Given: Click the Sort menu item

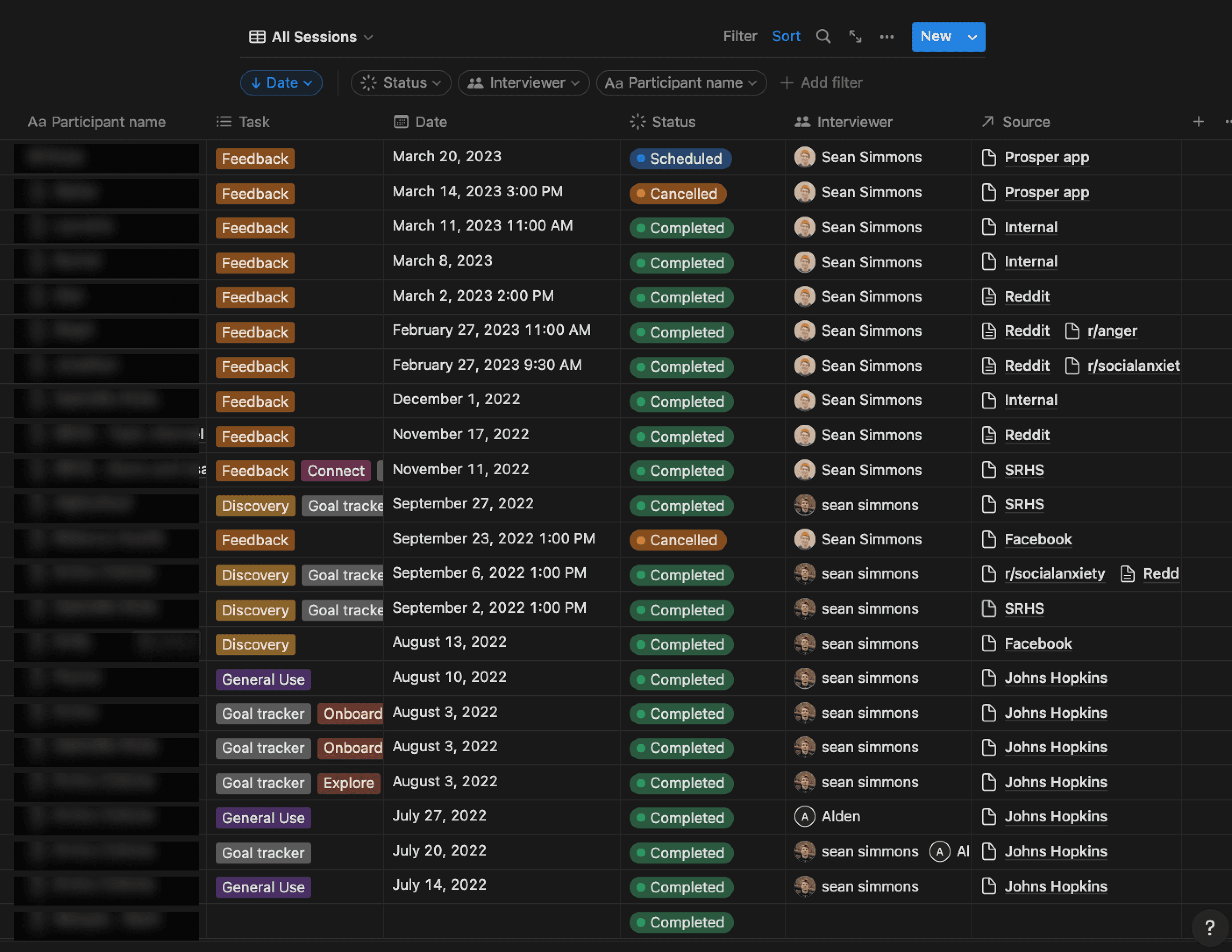Looking at the screenshot, I should 786,37.
